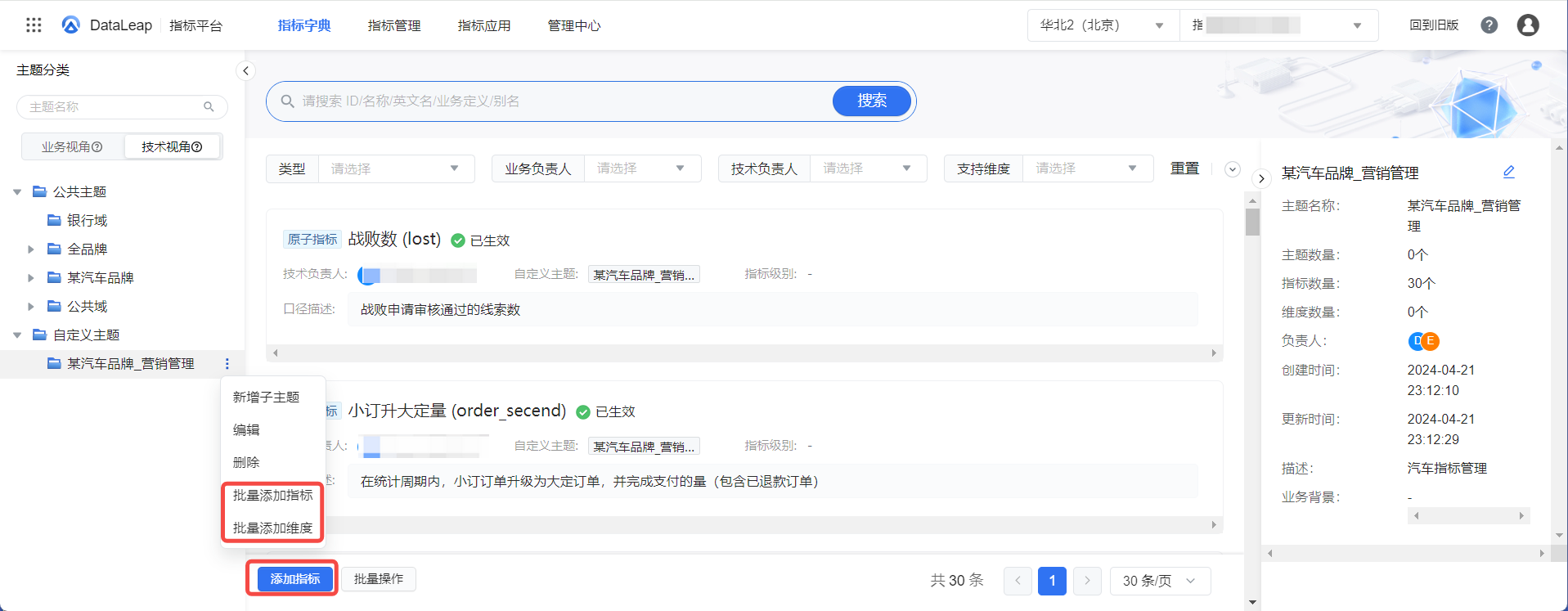Click the 回到旧版 link
The height and width of the screenshot is (611, 1568).
1434,25
